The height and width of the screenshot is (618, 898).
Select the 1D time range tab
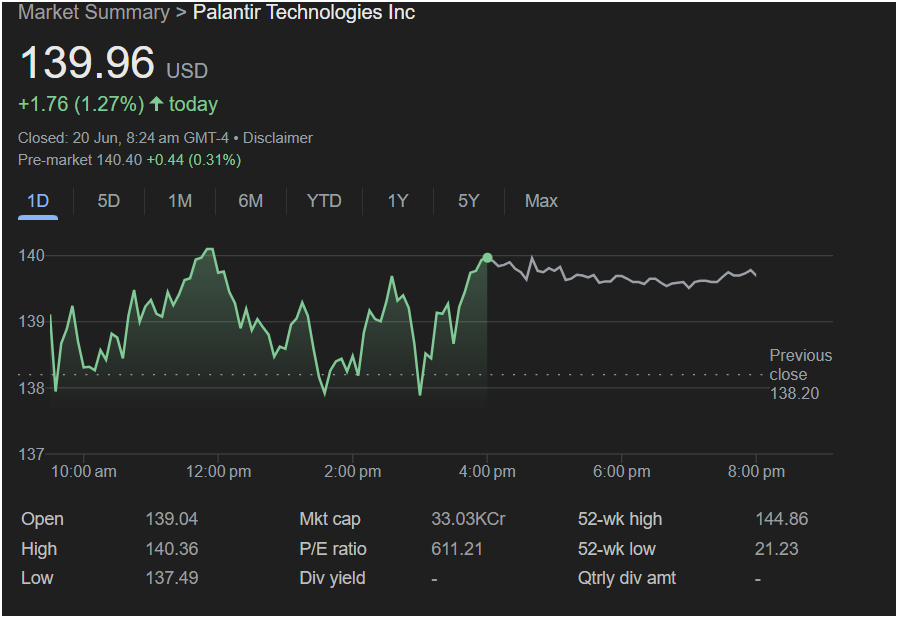coord(38,201)
